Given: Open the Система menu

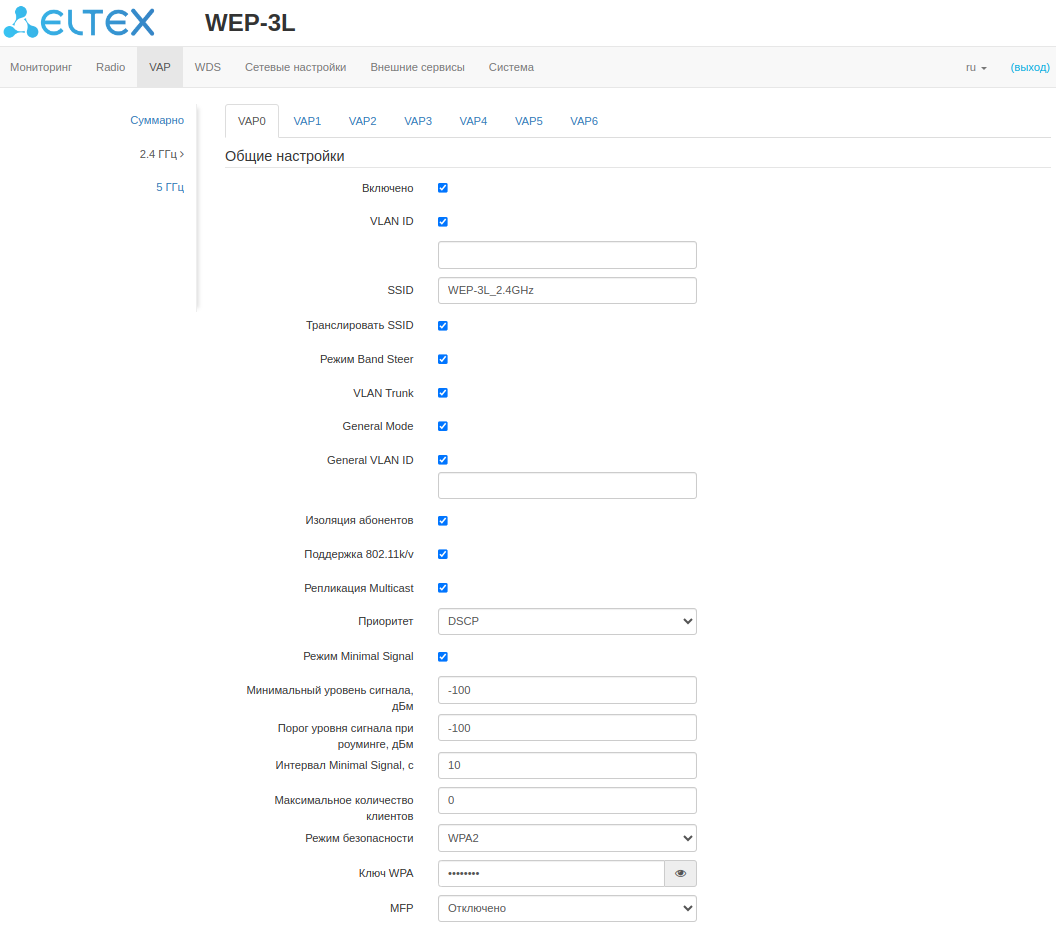Looking at the screenshot, I should click(511, 67).
